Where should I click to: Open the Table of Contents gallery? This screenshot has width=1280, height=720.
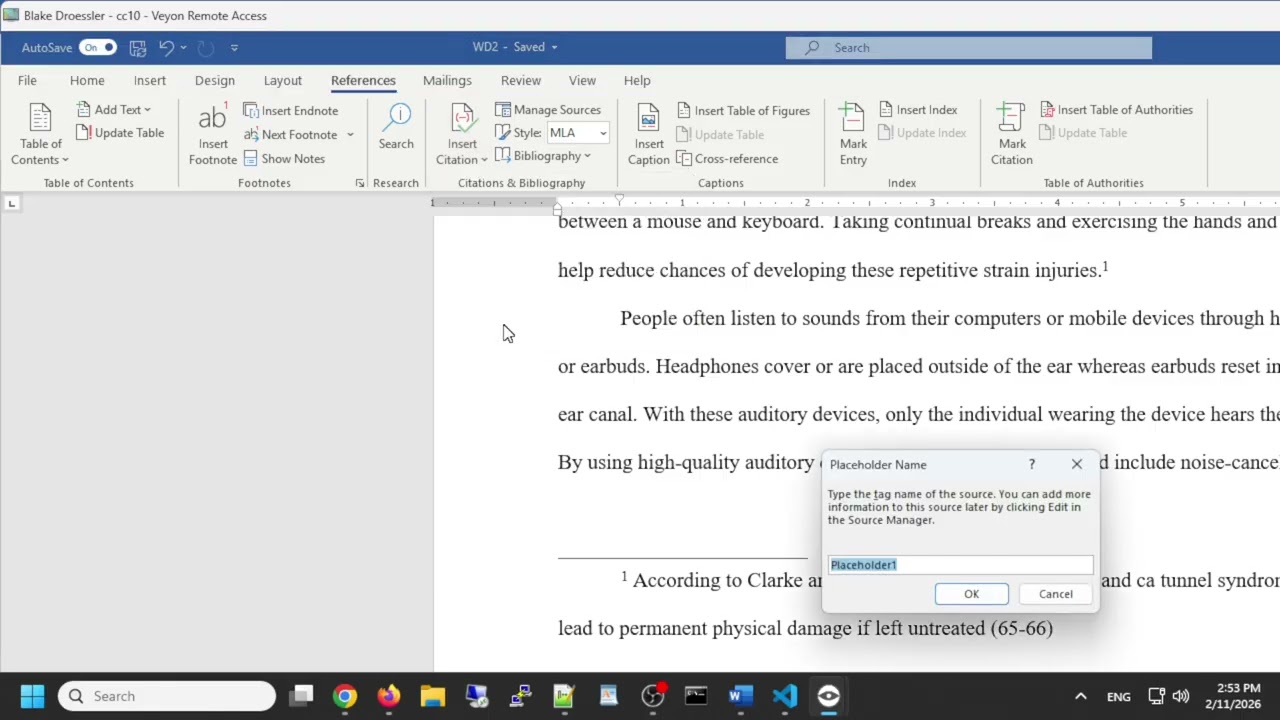40,134
